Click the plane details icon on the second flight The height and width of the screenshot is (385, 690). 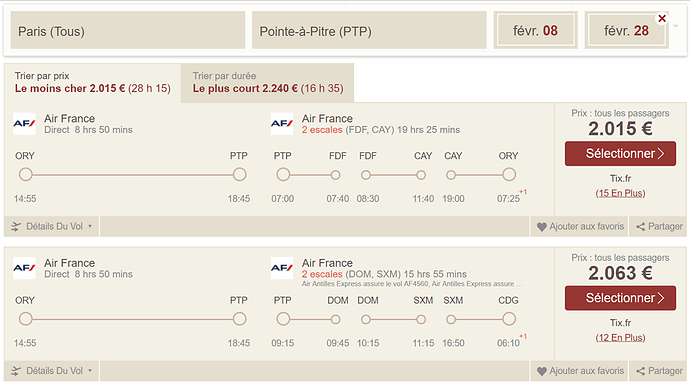16,371
